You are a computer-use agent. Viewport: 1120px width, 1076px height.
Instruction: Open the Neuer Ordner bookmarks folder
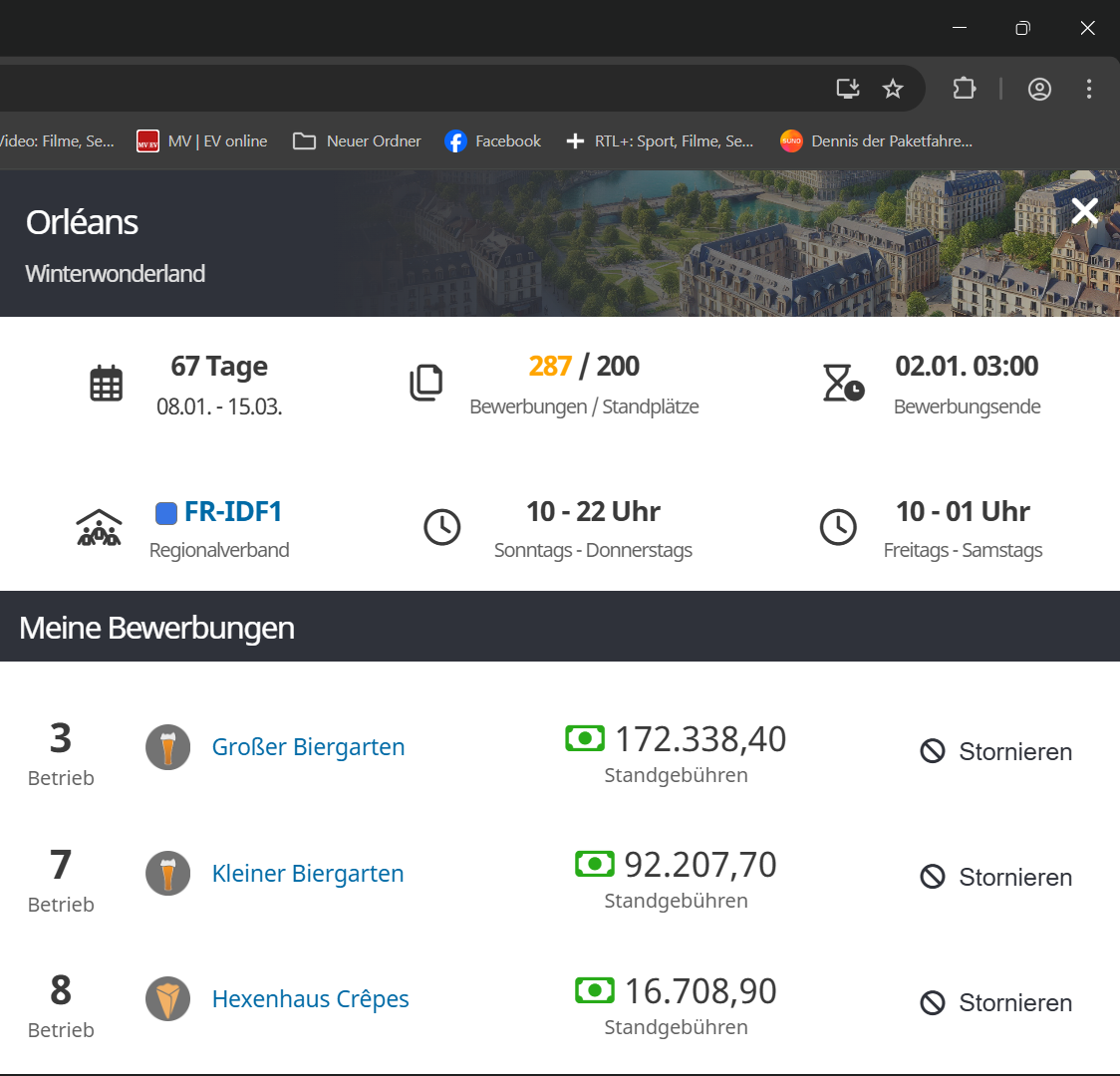click(x=358, y=141)
